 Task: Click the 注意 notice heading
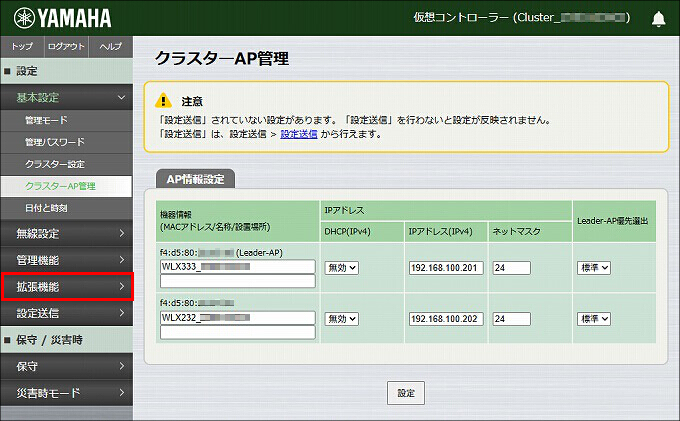tap(192, 101)
